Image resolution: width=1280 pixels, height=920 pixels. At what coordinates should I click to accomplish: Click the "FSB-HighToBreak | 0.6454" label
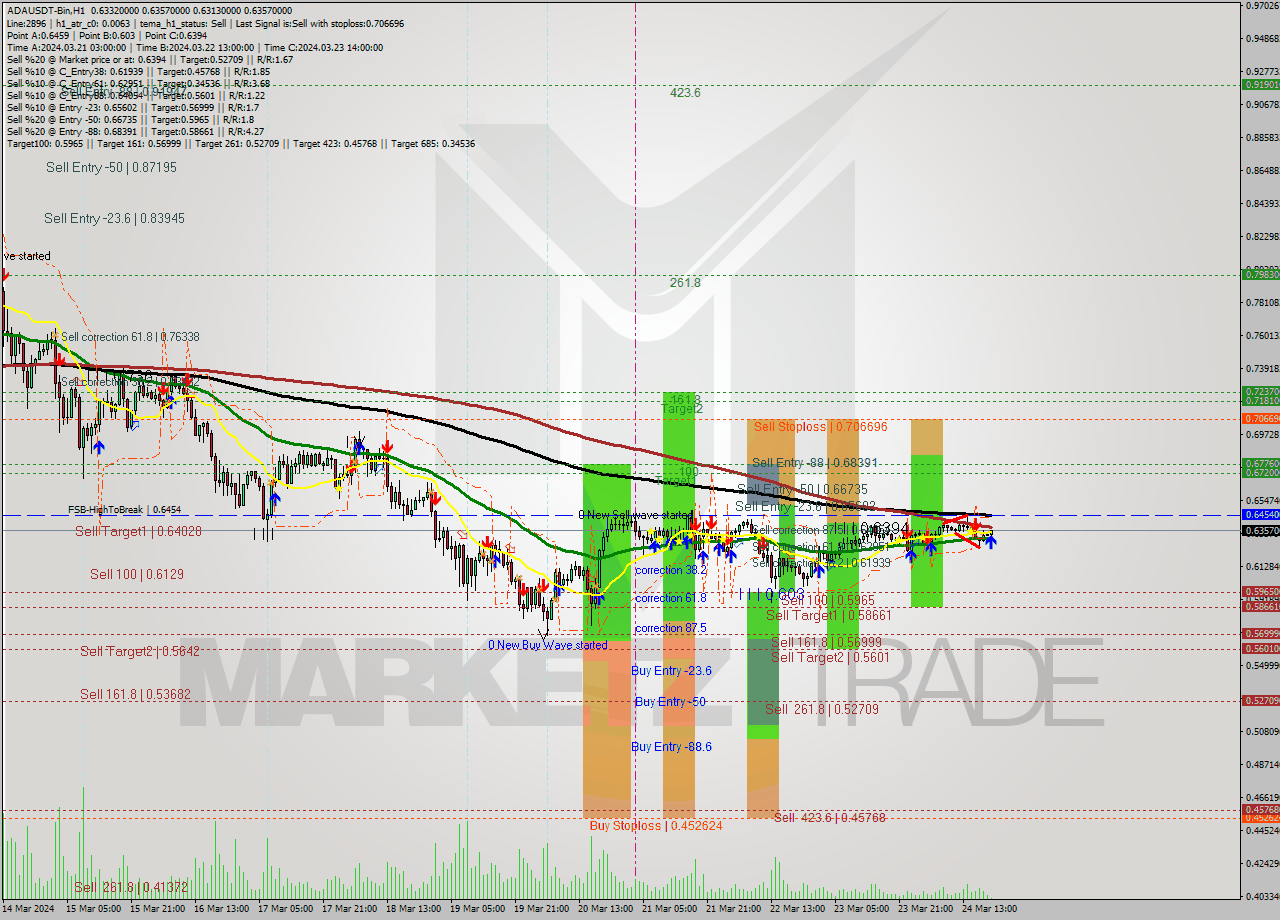[x=124, y=509]
